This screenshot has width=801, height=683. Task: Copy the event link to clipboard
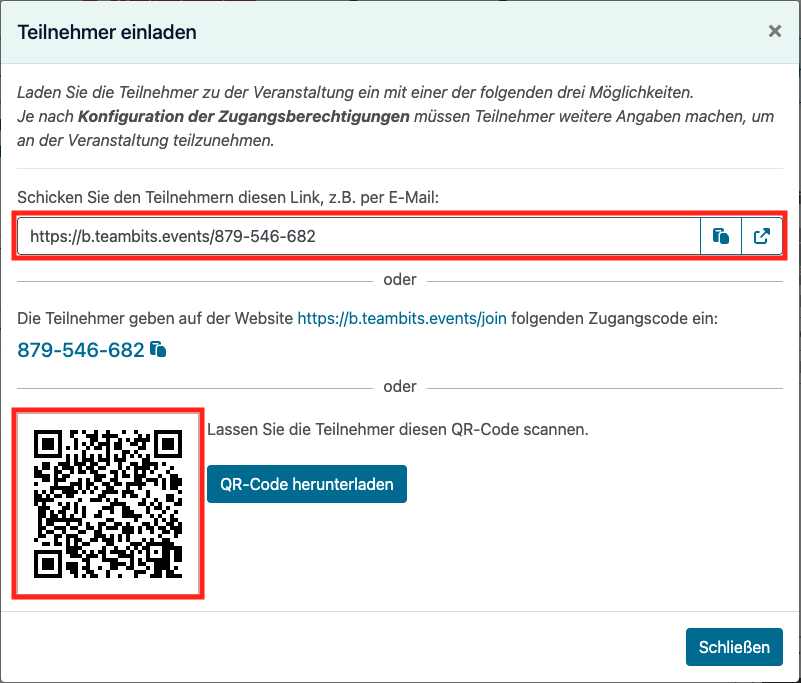pos(720,236)
